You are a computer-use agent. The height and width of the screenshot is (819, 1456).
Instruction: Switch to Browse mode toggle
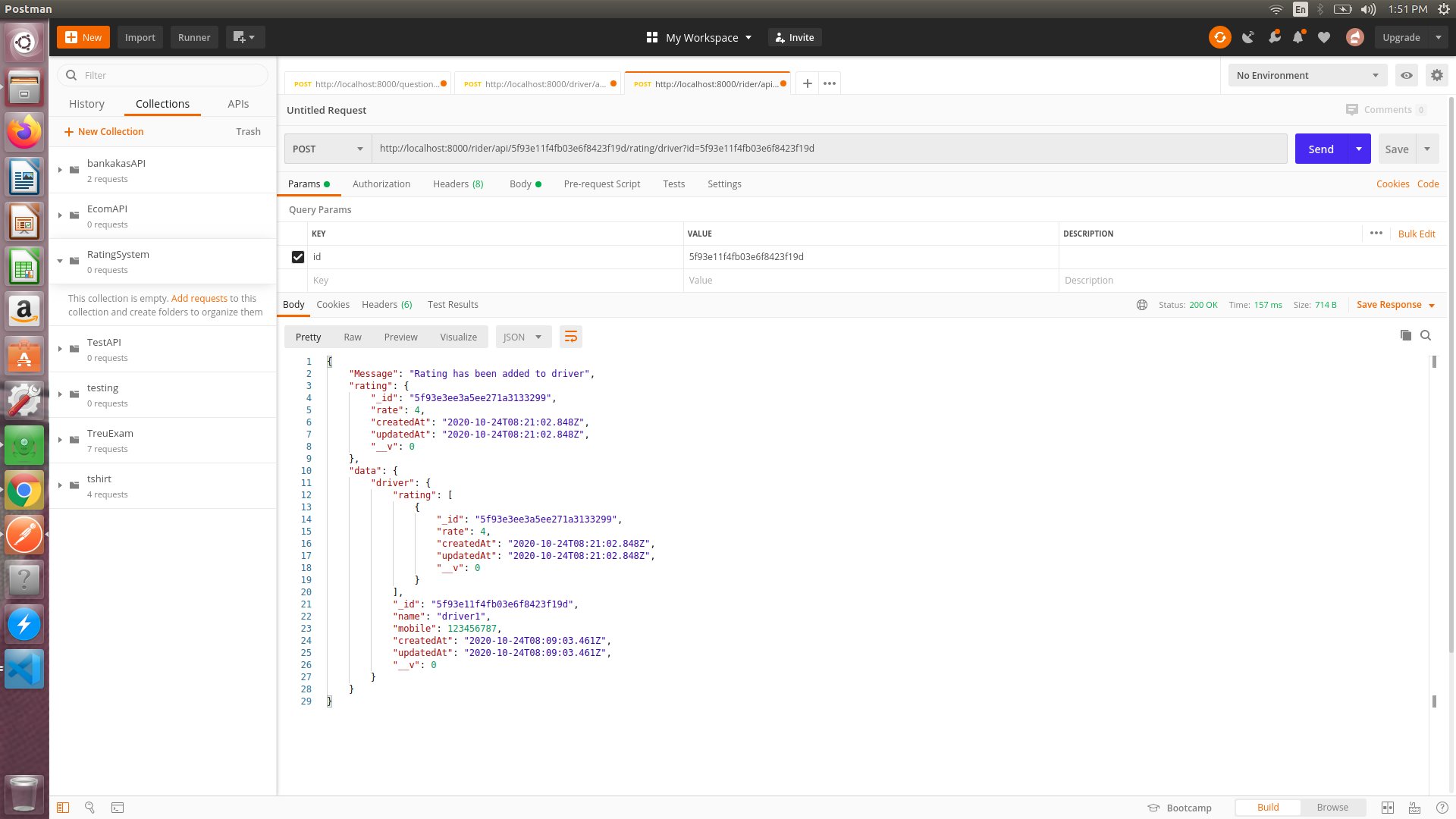(x=1332, y=808)
